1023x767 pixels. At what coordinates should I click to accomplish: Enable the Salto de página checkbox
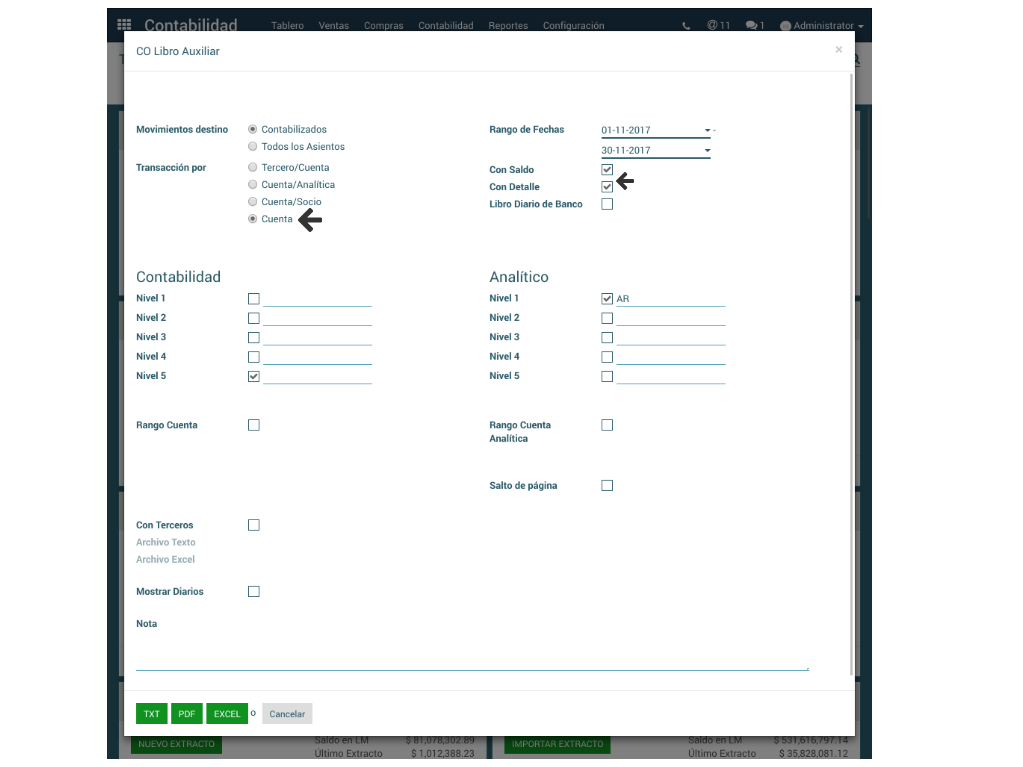pyautogui.click(x=607, y=486)
